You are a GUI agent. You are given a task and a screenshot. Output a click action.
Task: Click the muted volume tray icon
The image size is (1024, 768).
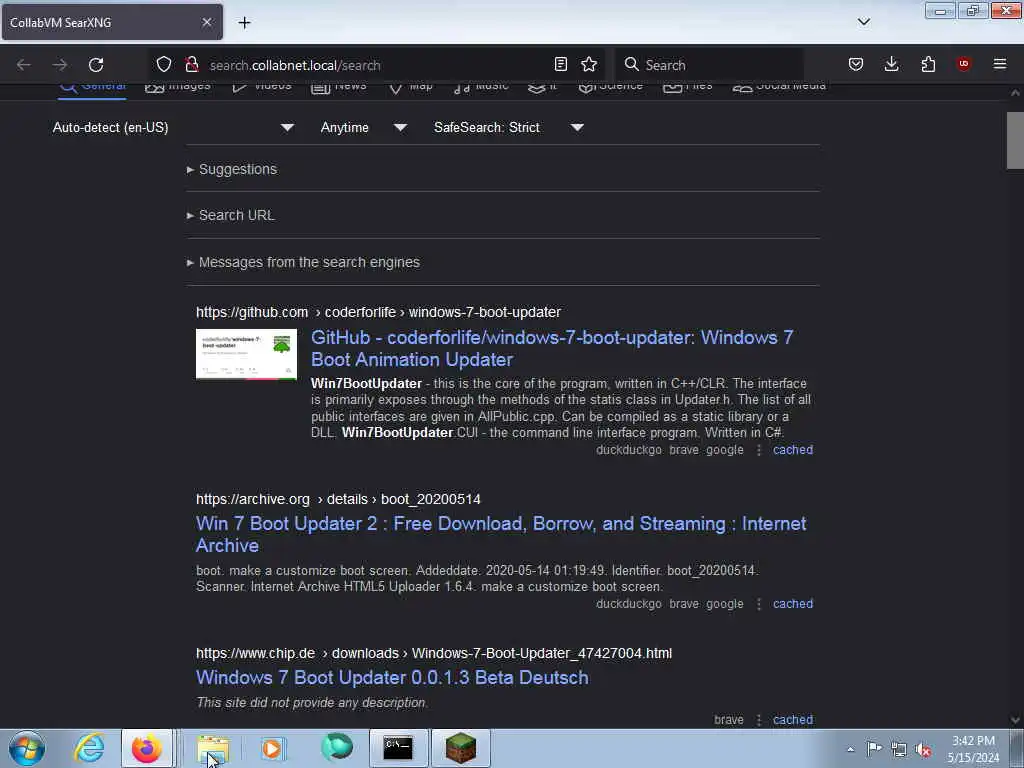[923, 749]
